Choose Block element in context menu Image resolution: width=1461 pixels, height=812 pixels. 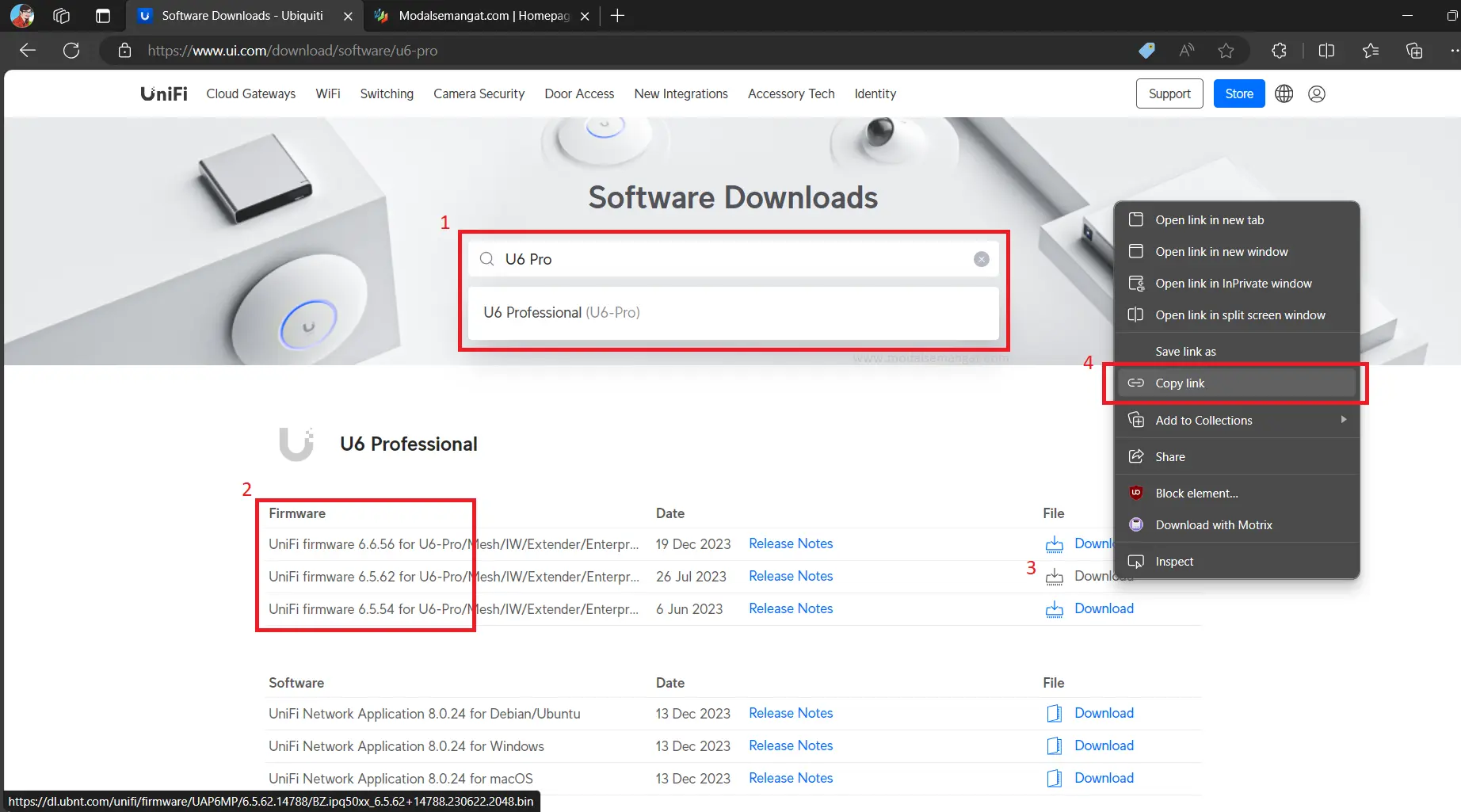click(1237, 494)
